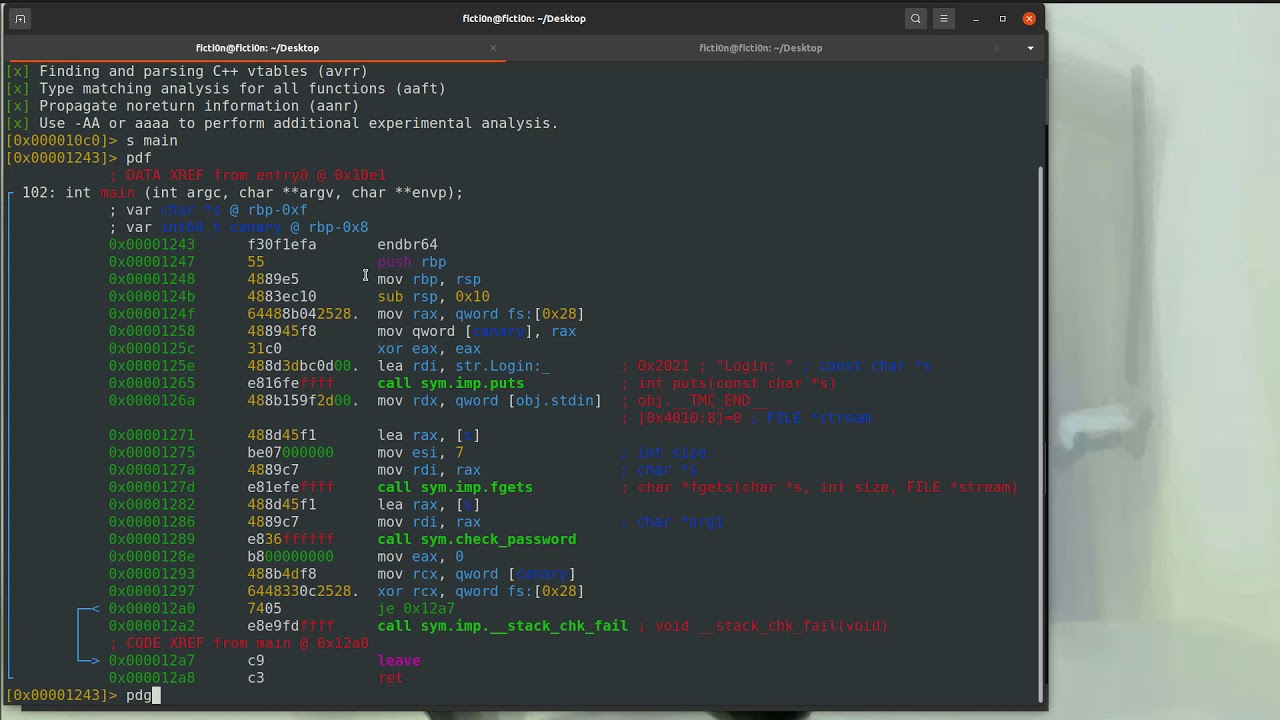Viewport: 1280px width, 720px height.
Task: Click the '[0x00001243]> pdf' command line
Action: [x=79, y=158]
